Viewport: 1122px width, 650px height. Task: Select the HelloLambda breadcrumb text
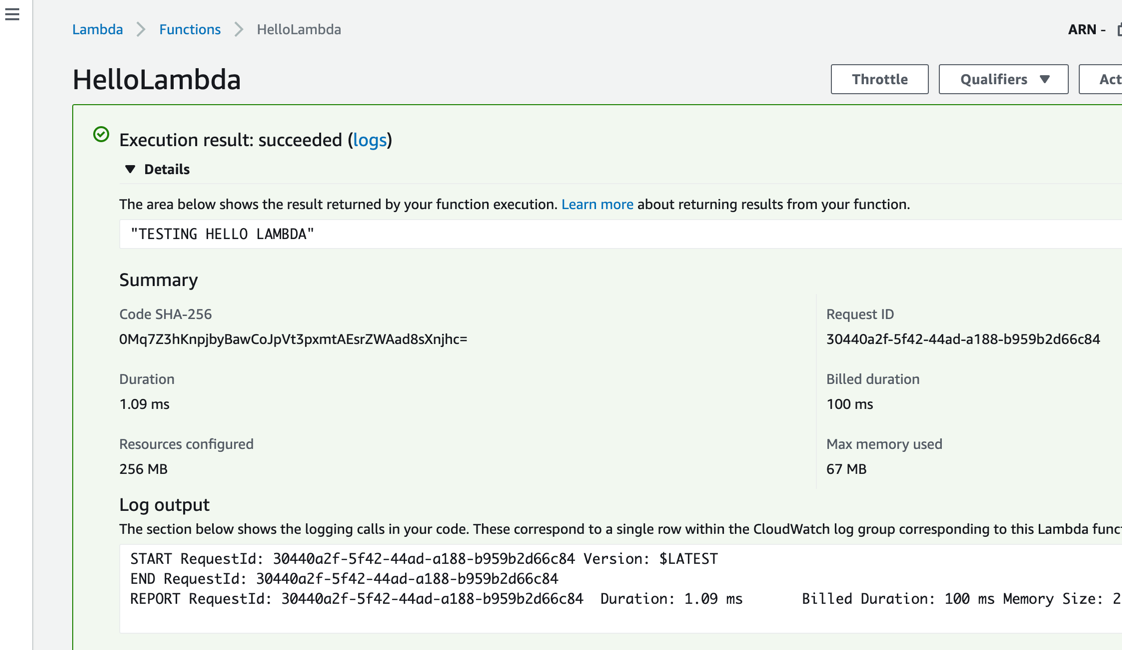point(298,29)
